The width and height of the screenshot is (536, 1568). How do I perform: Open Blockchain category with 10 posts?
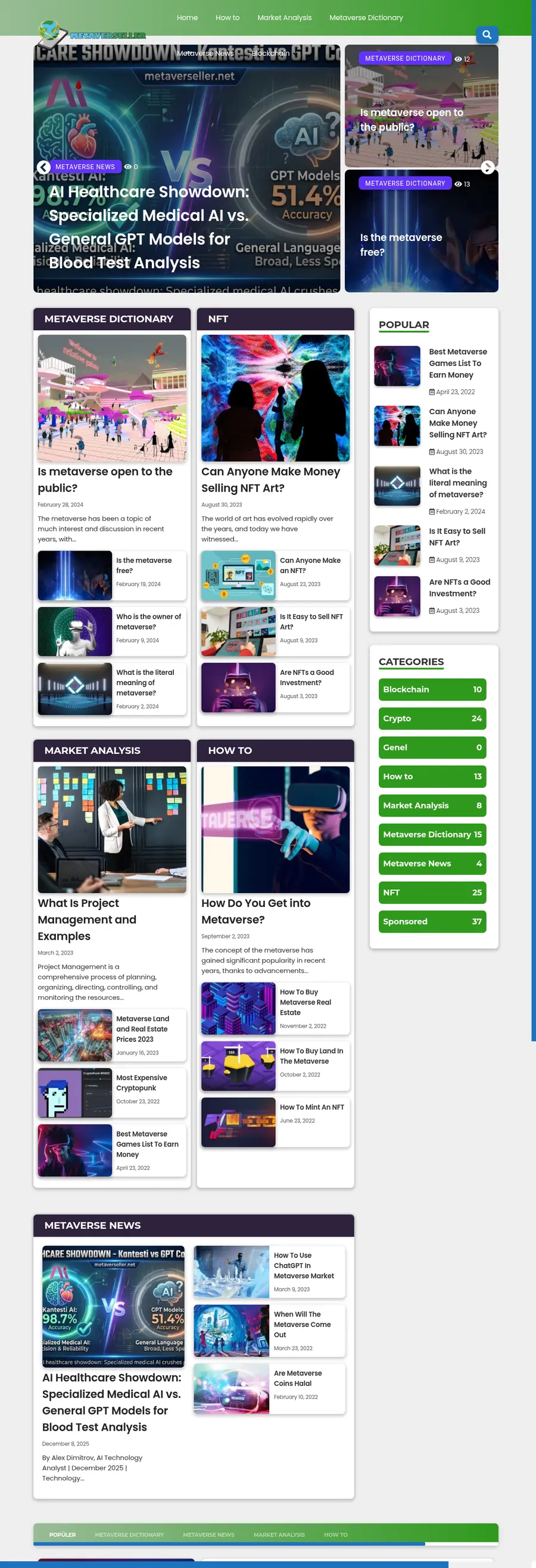(x=432, y=690)
